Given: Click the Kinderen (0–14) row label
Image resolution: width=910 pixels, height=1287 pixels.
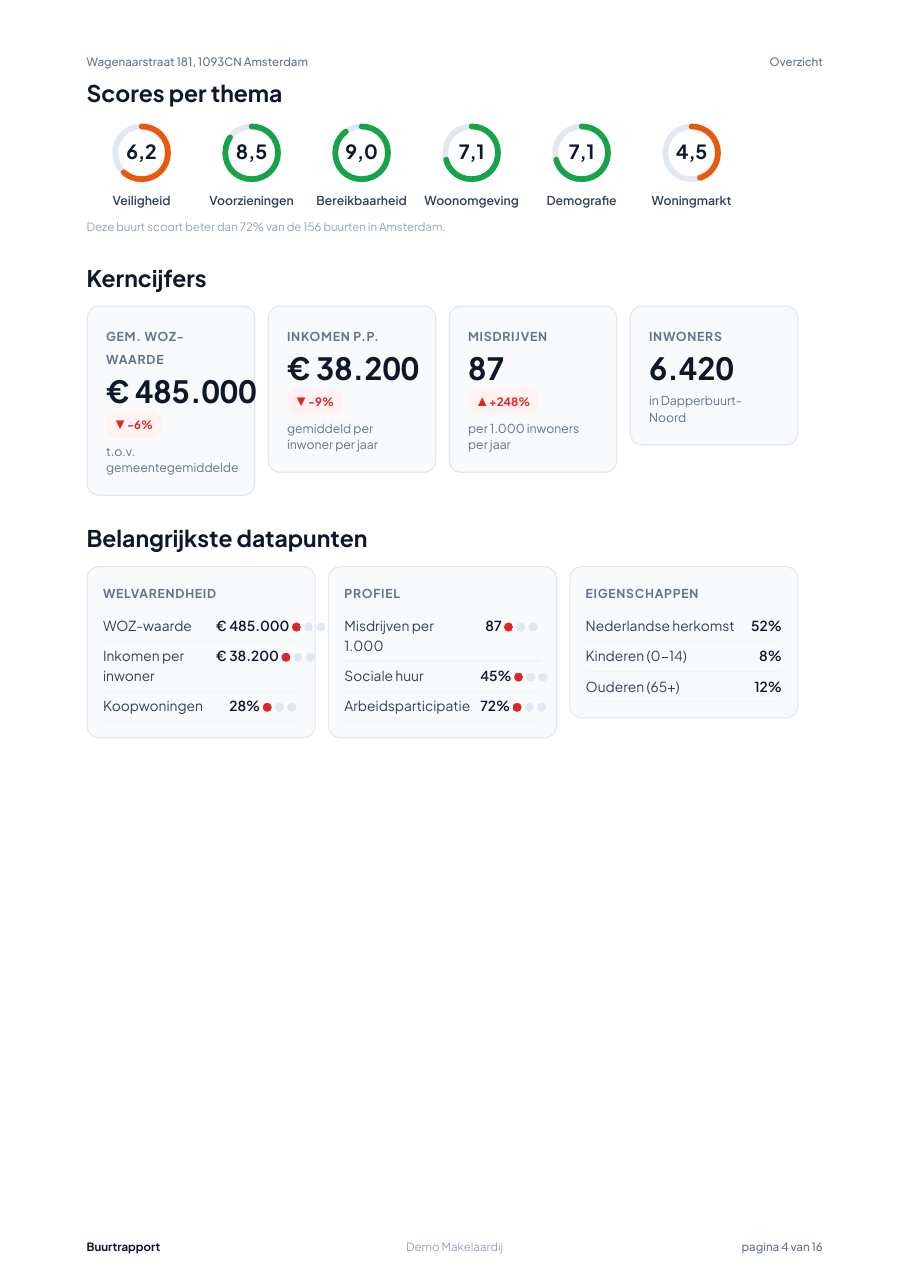Looking at the screenshot, I should coord(636,656).
